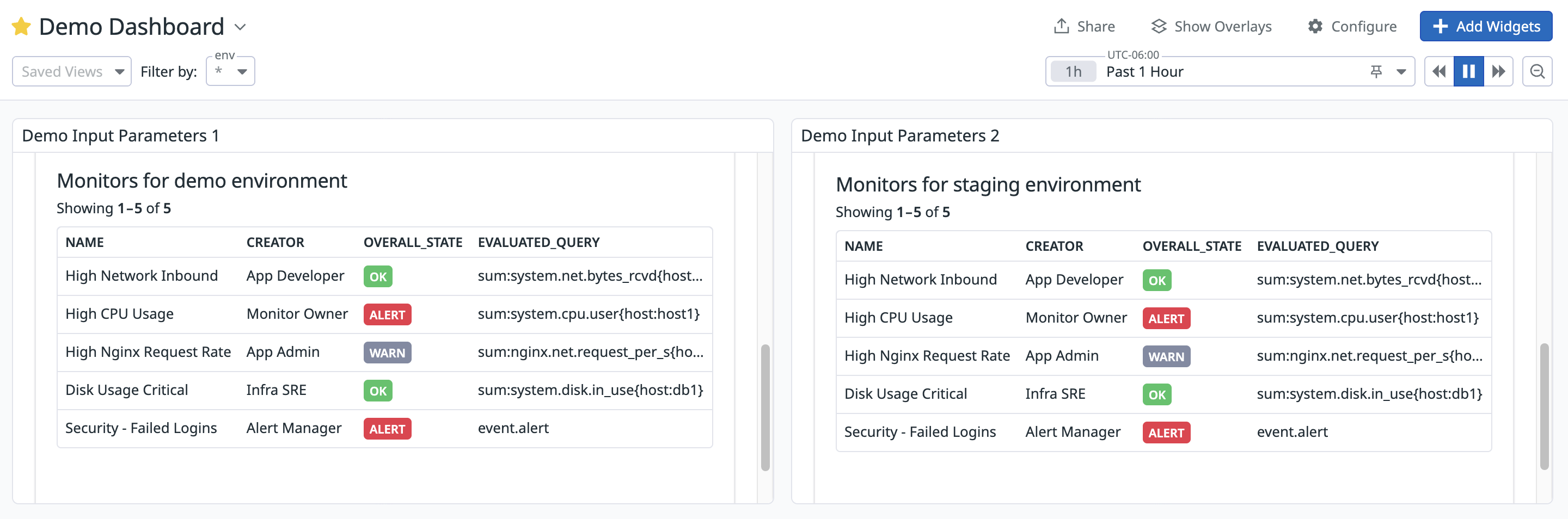This screenshot has width=1568, height=519.
Task: Click the Show Overlays layers icon
Action: tap(1159, 26)
